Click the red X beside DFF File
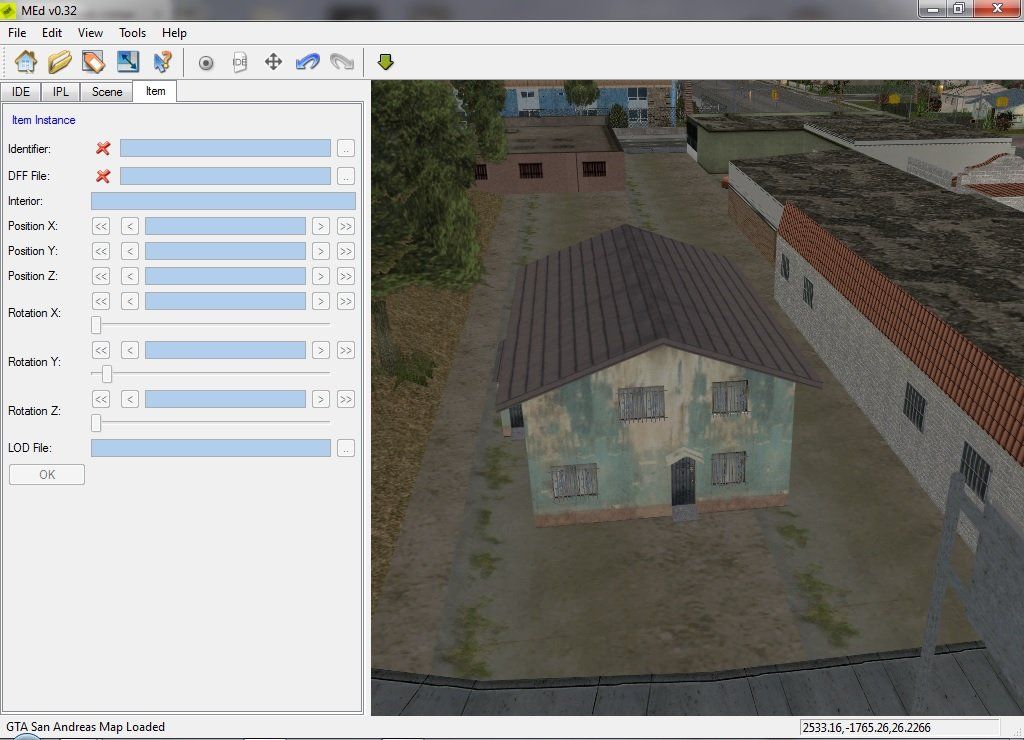Screen dimensions: 1024x740 (103, 176)
